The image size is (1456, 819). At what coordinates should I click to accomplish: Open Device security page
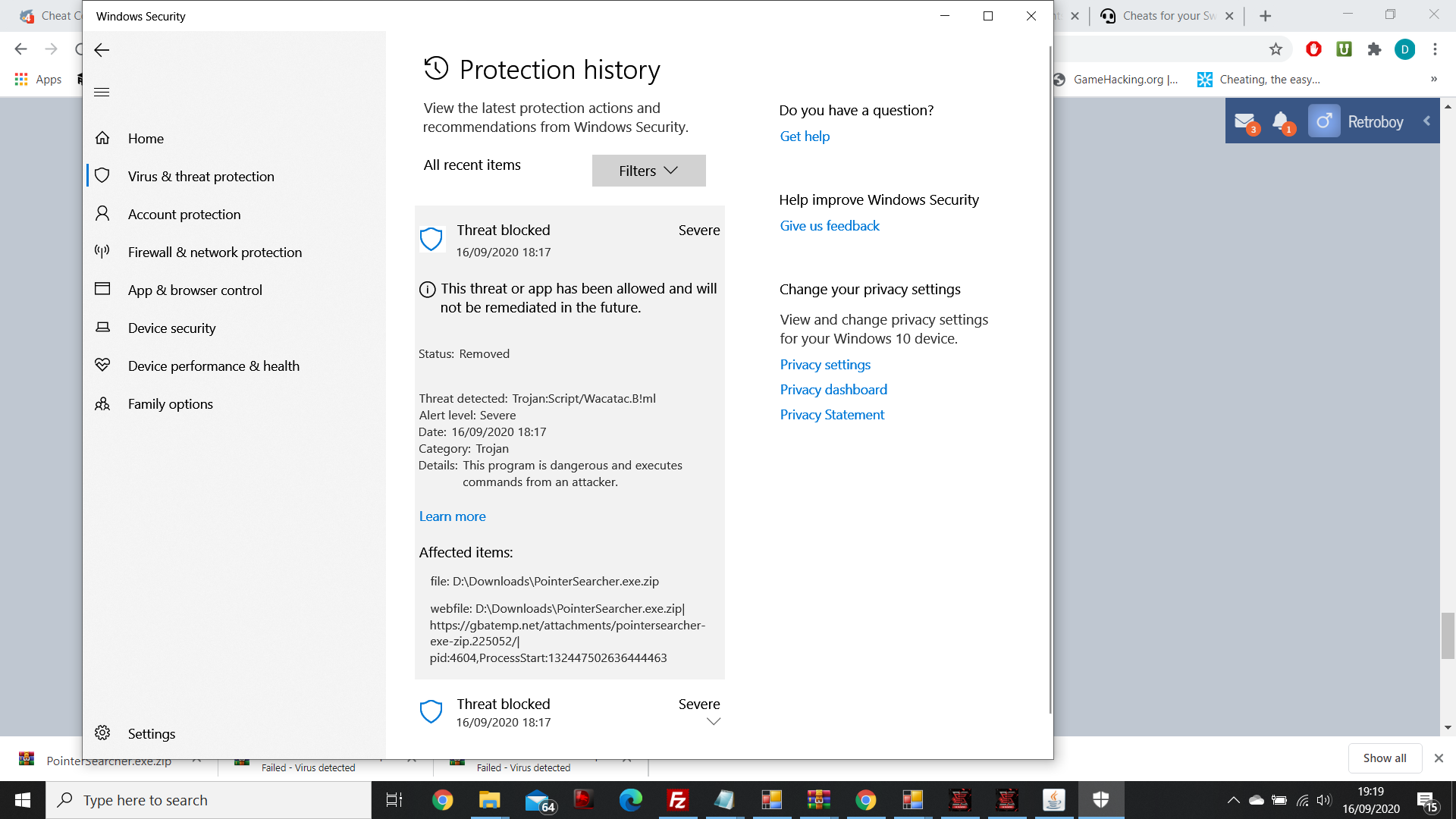pyautogui.click(x=171, y=328)
